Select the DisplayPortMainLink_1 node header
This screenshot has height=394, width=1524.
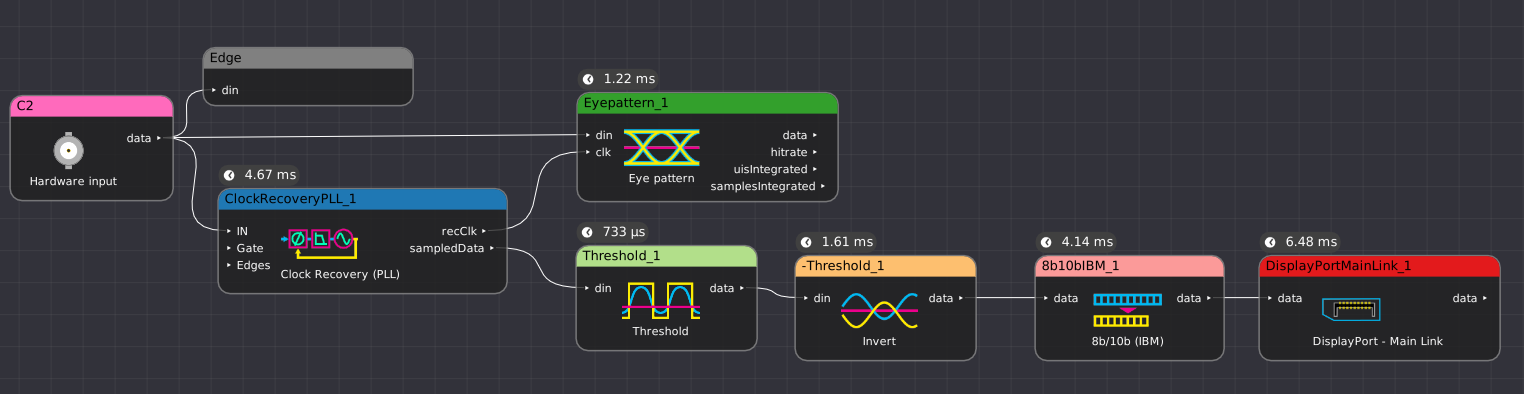tap(1379, 266)
